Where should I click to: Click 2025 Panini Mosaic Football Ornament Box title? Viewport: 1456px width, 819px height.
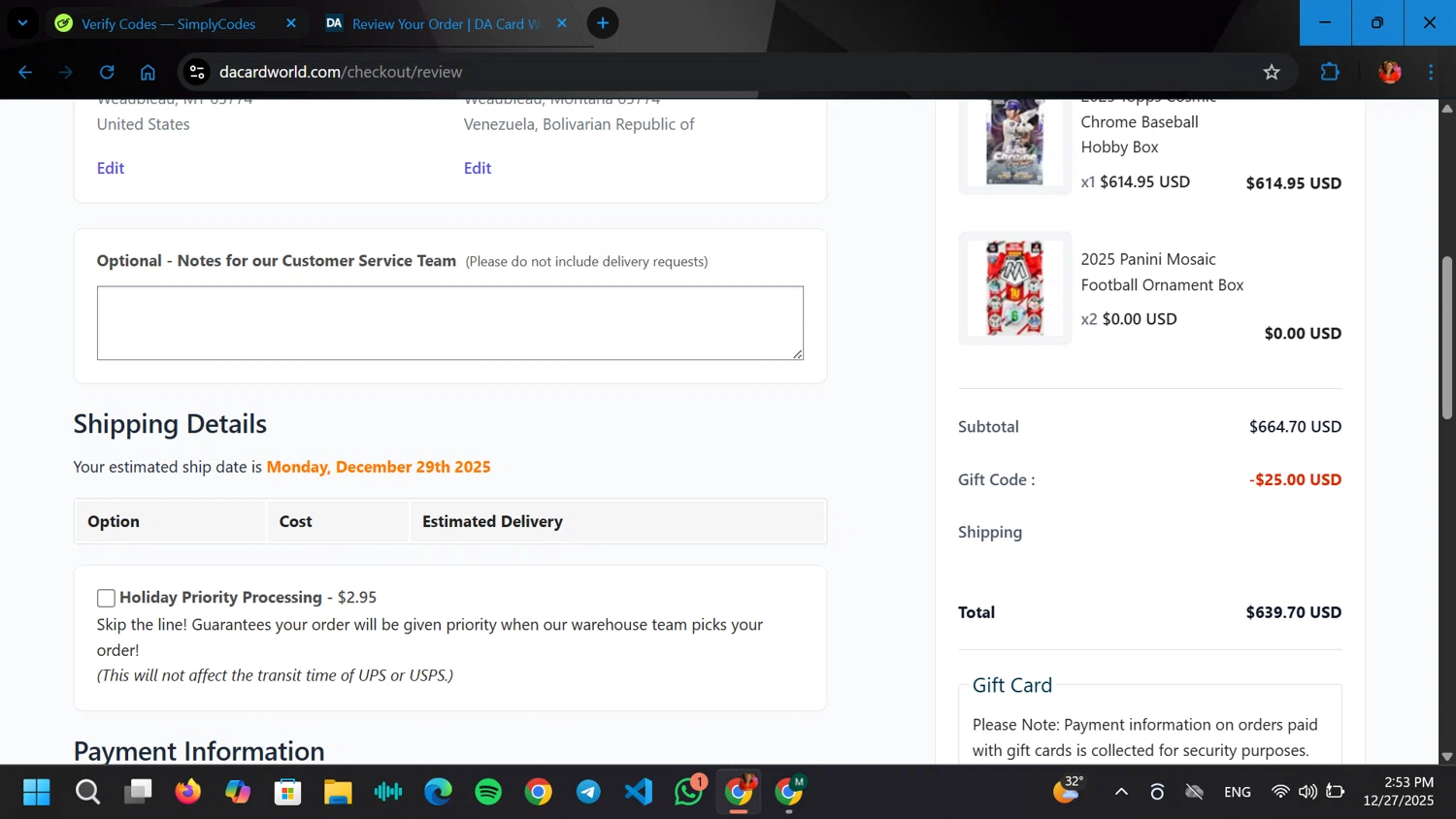(1162, 272)
